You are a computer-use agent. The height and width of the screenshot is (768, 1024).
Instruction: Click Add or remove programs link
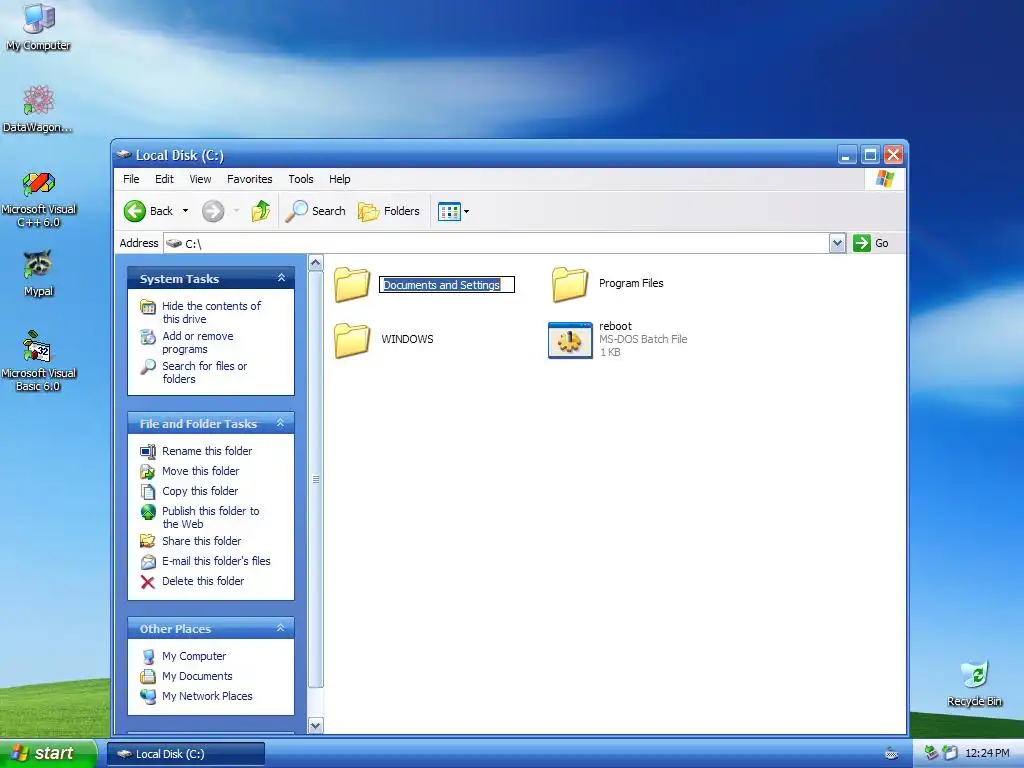click(198, 342)
